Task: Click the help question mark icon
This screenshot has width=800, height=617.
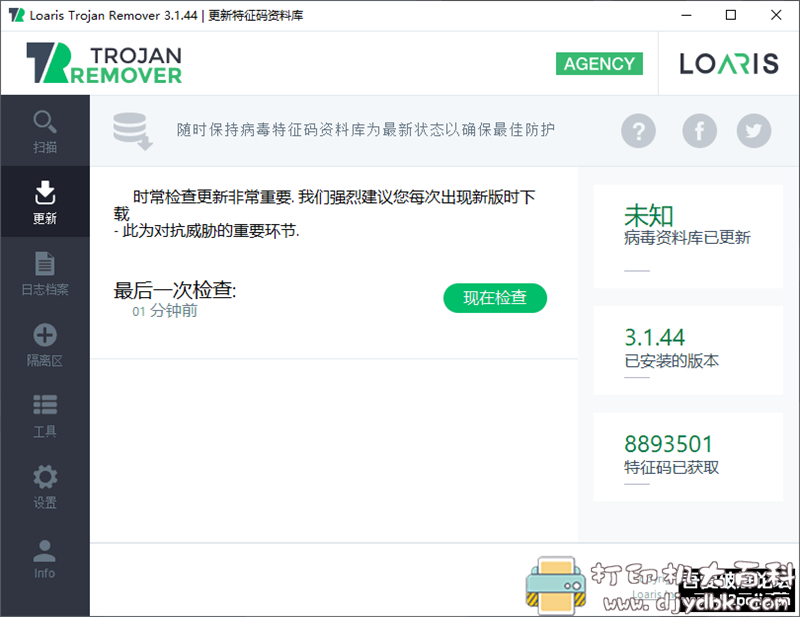Action: (638, 131)
